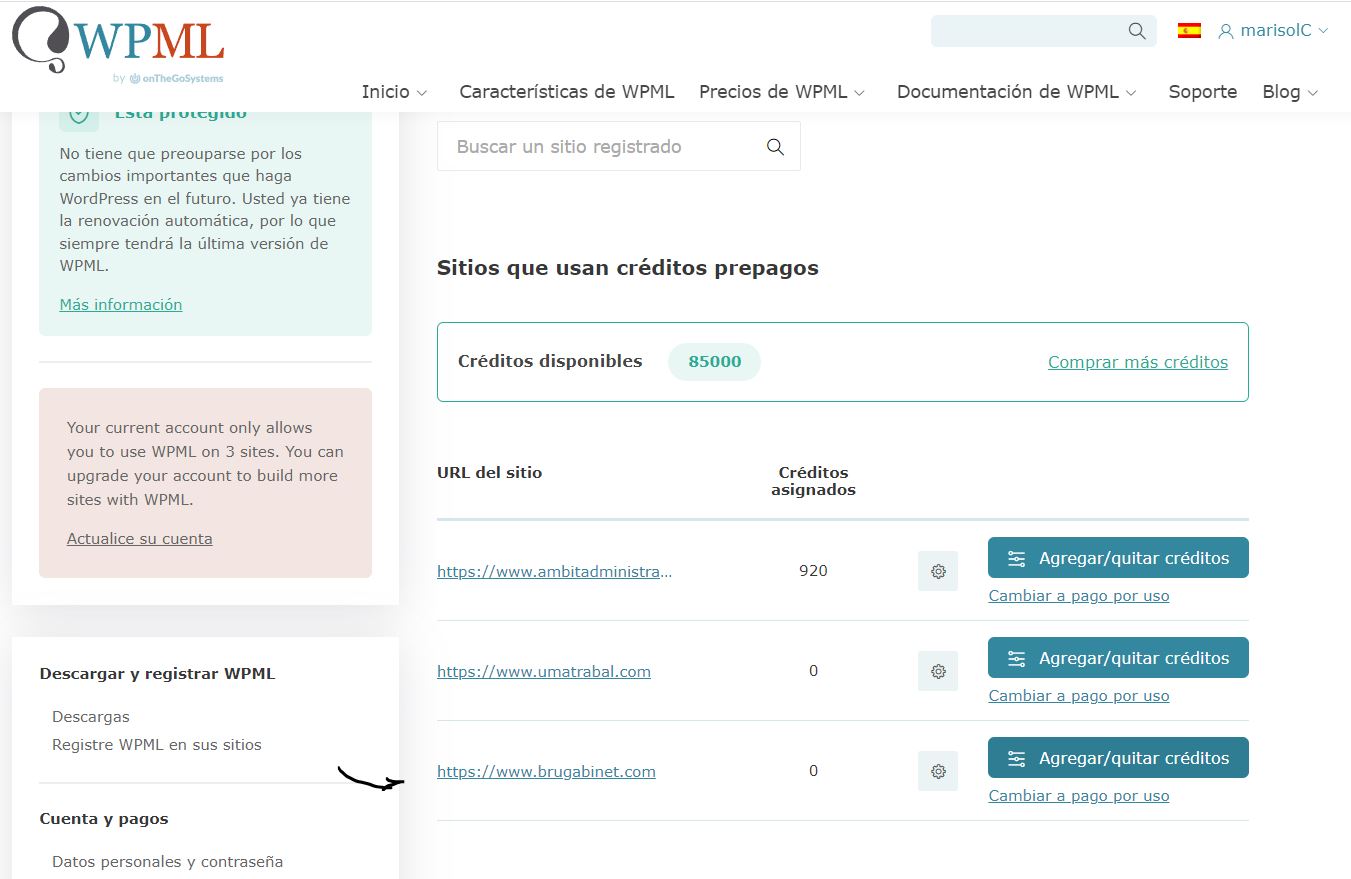Click Comprar más créditos link
This screenshot has width=1351, height=879.
1138,362
